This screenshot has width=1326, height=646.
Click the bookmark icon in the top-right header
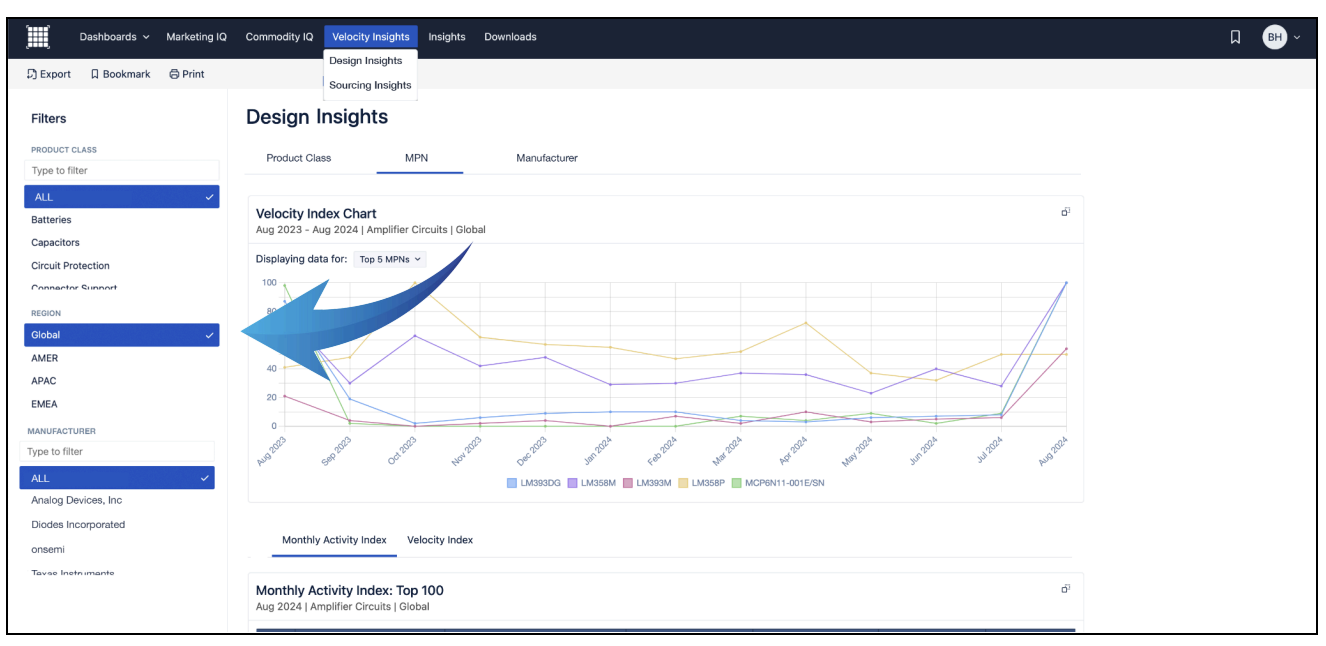point(1235,37)
